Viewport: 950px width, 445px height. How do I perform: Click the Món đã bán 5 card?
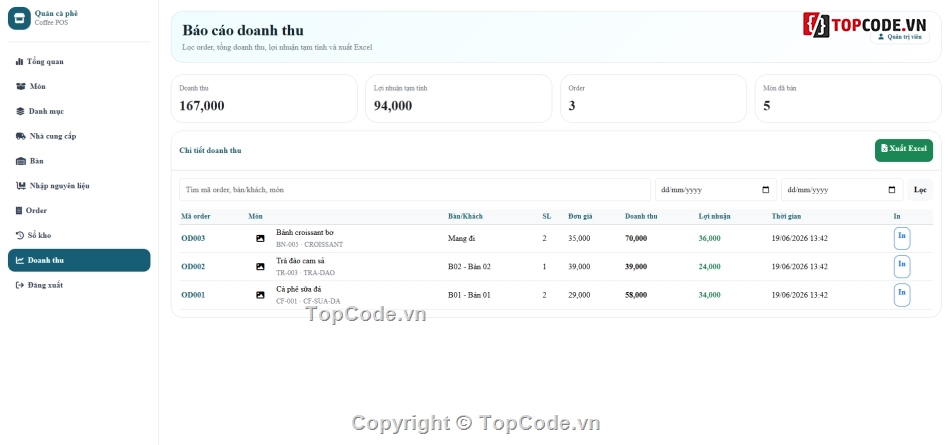[848, 98]
